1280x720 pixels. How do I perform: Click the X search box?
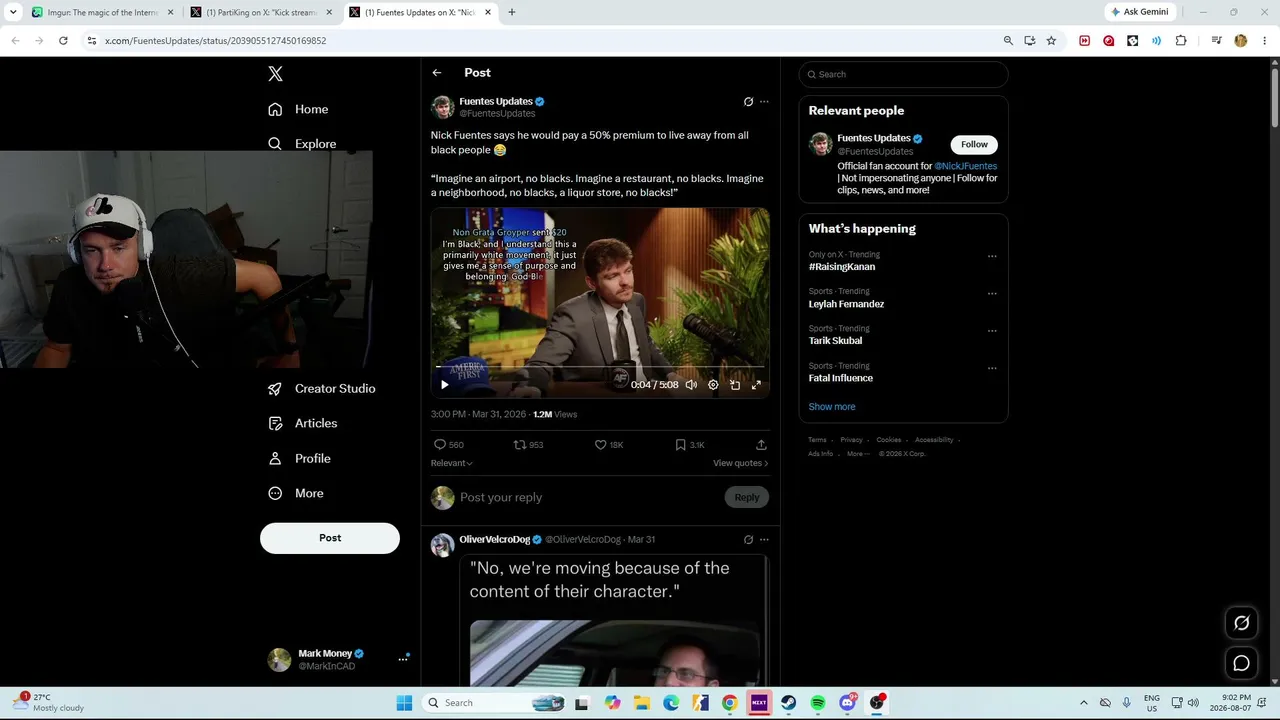pos(903,74)
